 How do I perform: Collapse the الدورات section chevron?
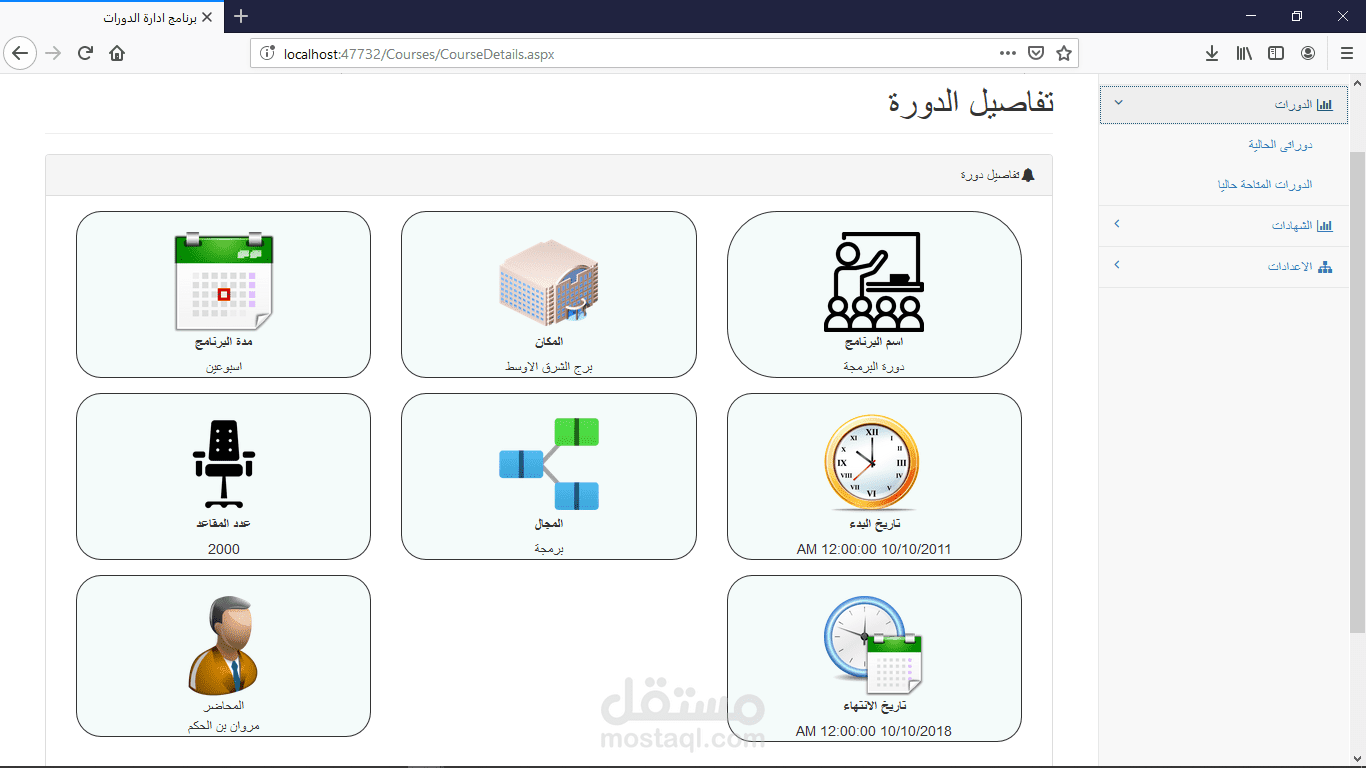1118,103
